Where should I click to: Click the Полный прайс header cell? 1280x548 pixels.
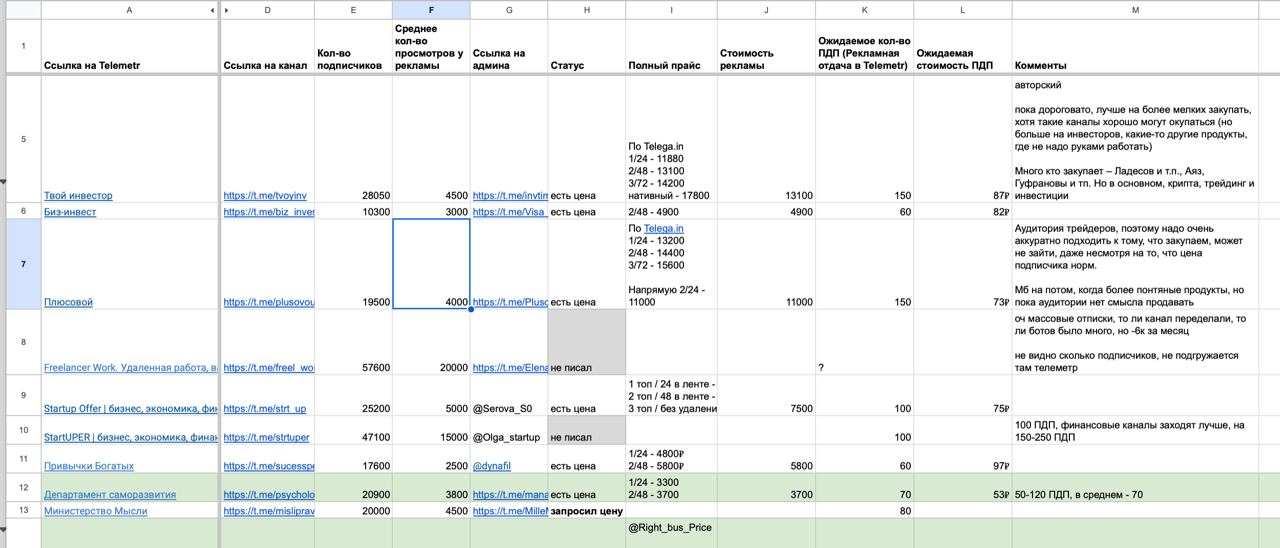[x=671, y=47]
